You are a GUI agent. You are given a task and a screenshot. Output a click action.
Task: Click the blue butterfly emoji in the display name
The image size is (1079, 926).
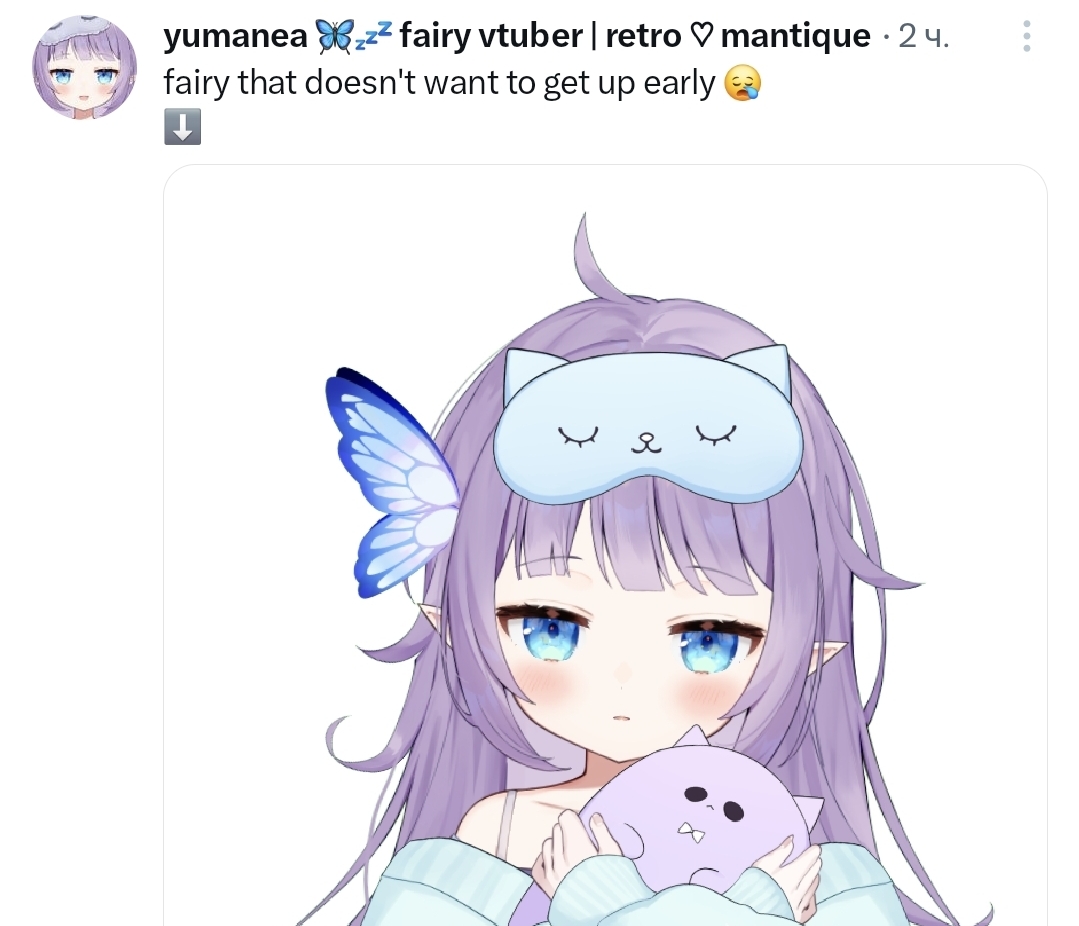click(x=334, y=36)
